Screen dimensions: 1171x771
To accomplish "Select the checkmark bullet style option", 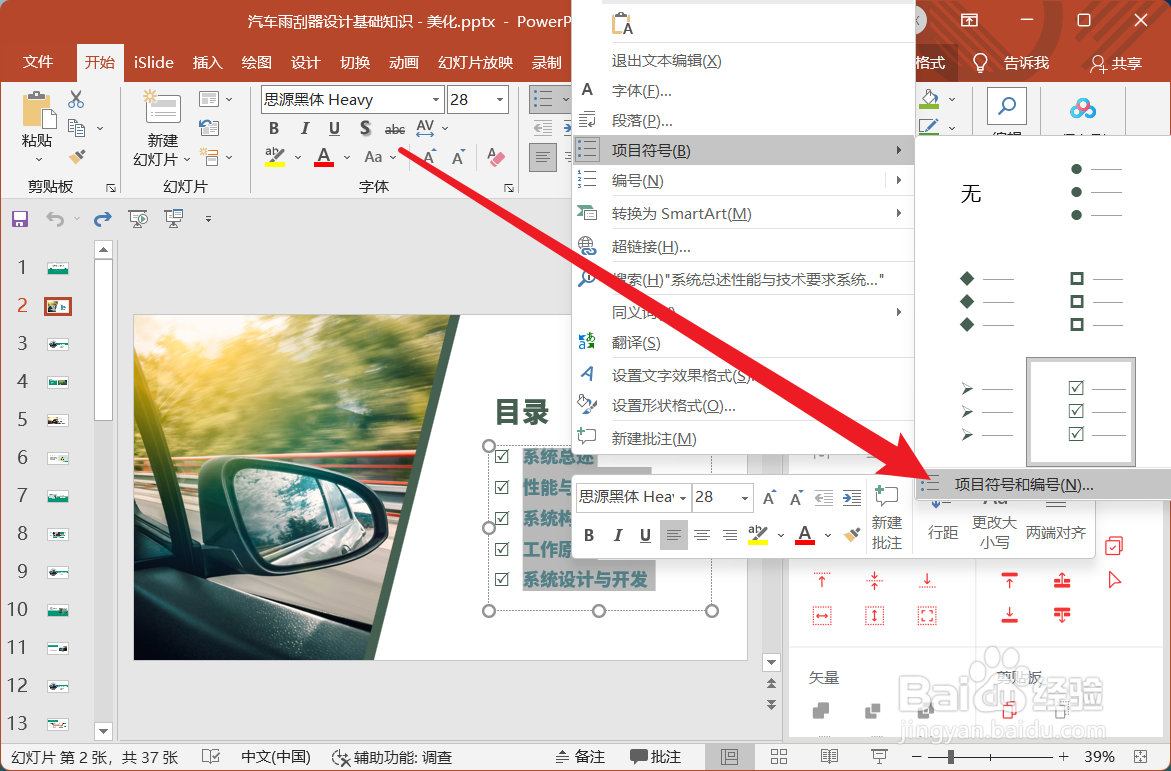I will click(1081, 411).
